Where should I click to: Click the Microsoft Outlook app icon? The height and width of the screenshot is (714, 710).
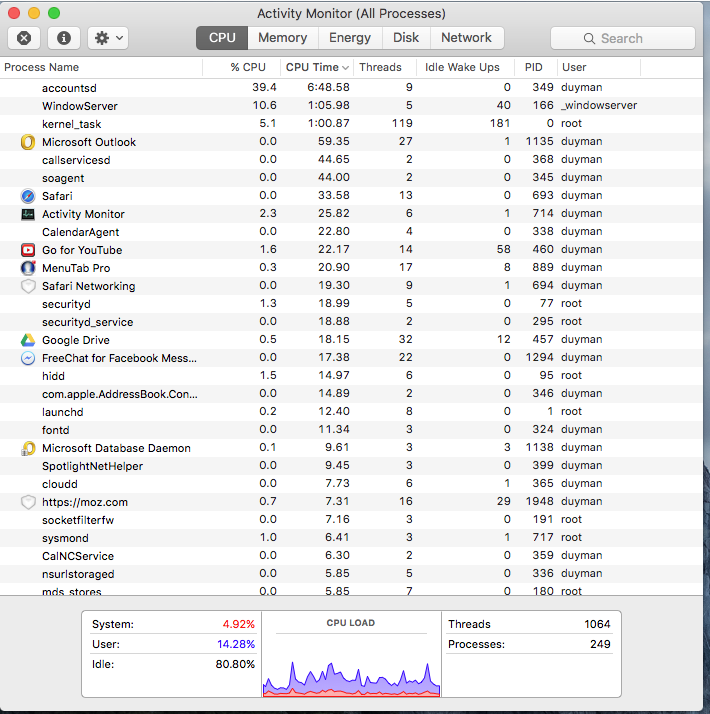pos(28,142)
